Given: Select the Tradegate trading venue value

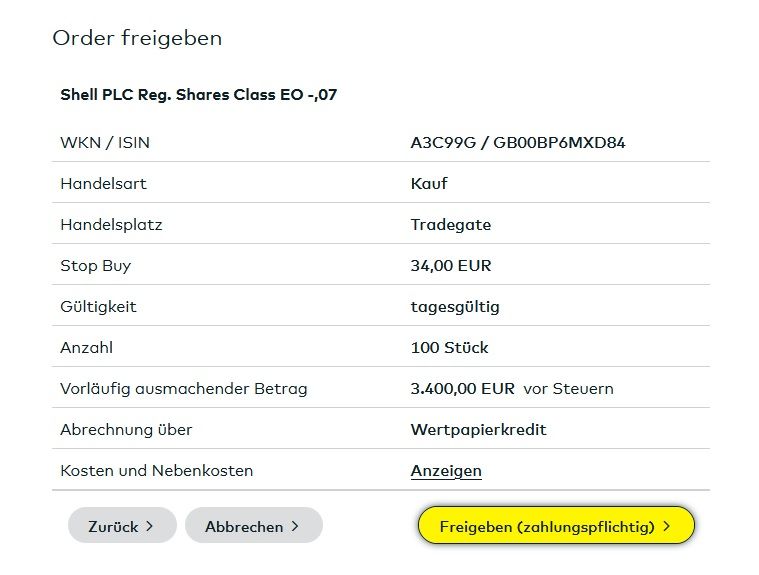Looking at the screenshot, I should click(x=451, y=225).
